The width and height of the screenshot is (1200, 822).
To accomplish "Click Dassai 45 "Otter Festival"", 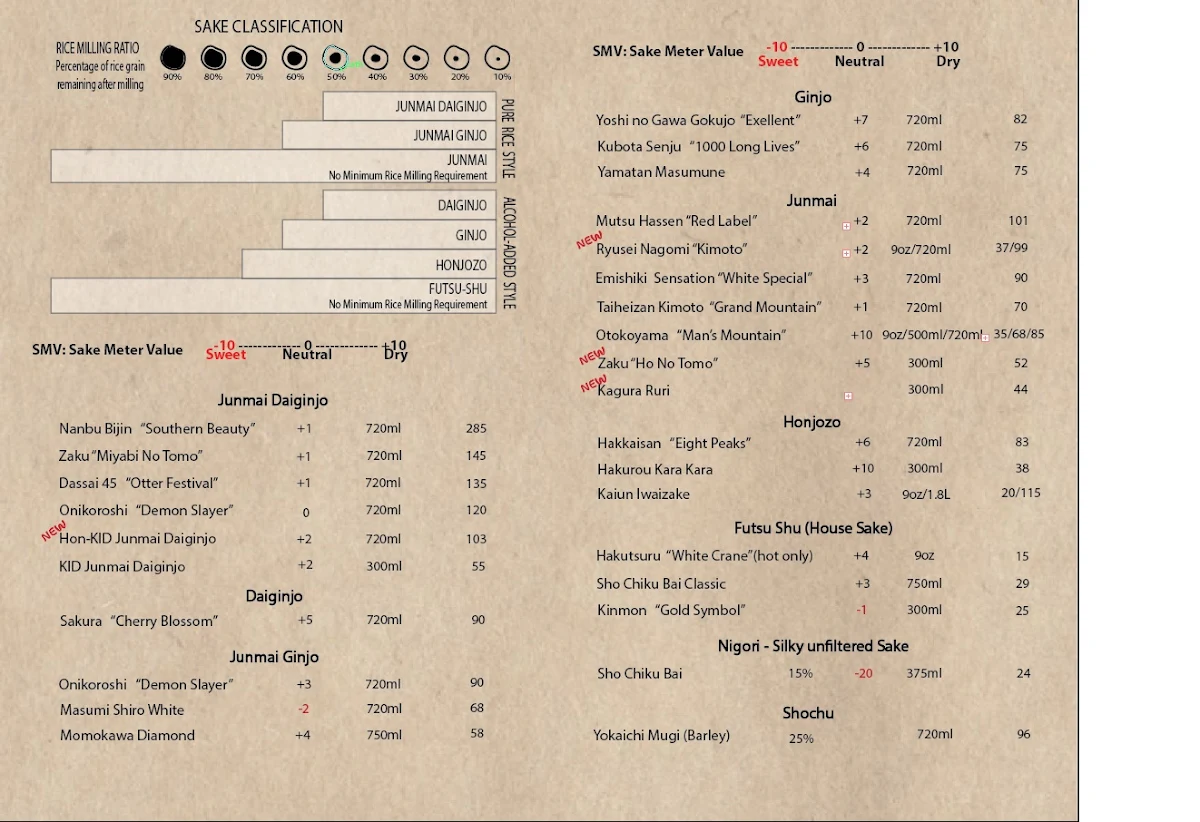I will click(x=138, y=483).
